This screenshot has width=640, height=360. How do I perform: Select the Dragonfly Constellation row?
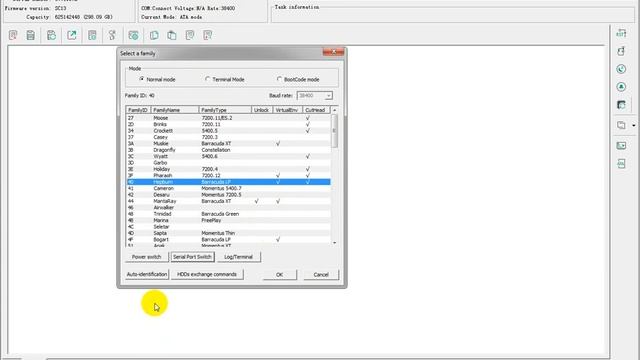[228, 150]
